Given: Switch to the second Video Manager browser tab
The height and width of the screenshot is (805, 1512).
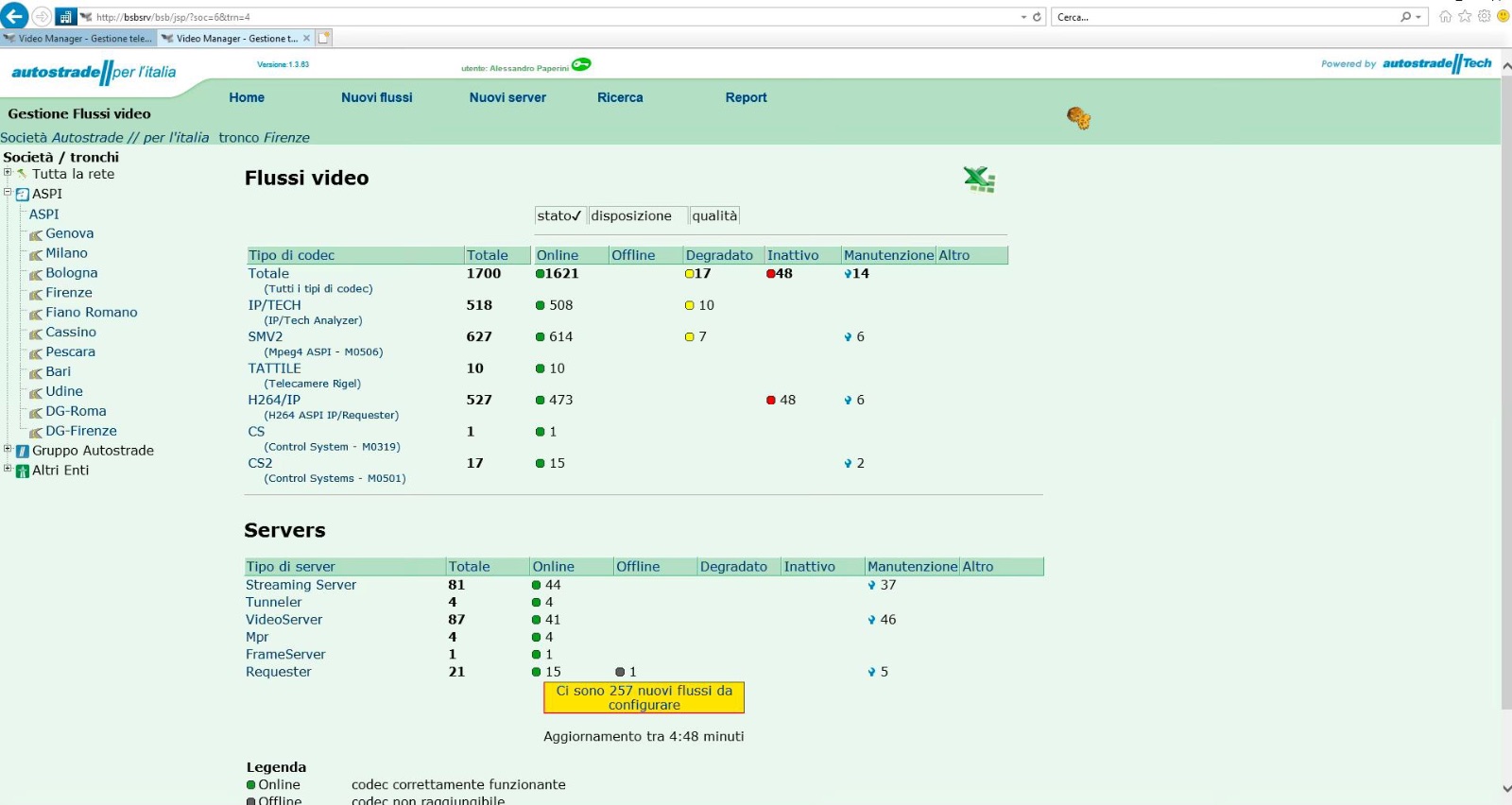Looking at the screenshot, I should tap(234, 39).
